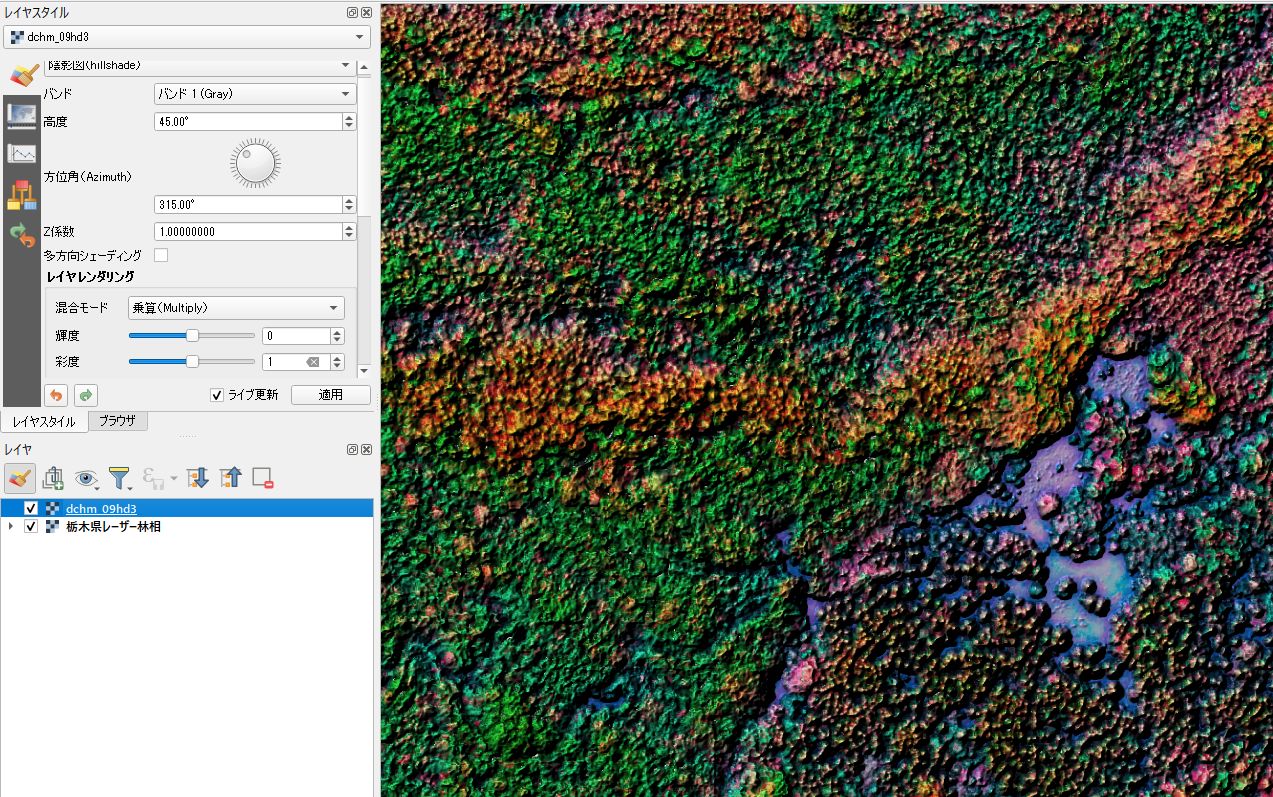Click the brightness (輝度) slider handle
Screen dimensions: 1273x797
pos(193,336)
